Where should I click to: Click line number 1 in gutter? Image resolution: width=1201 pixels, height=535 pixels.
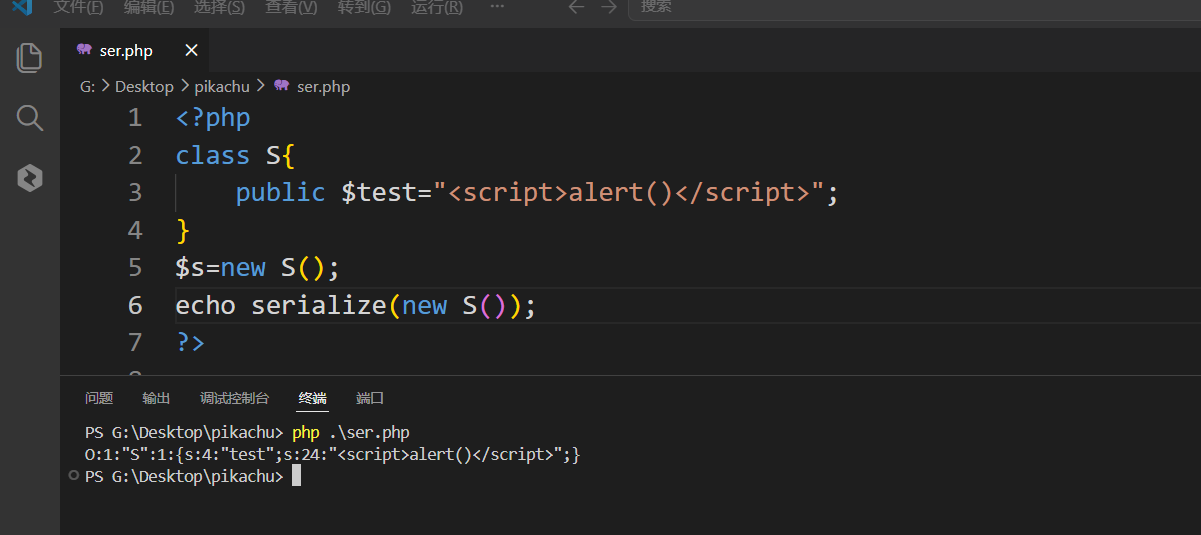135,118
